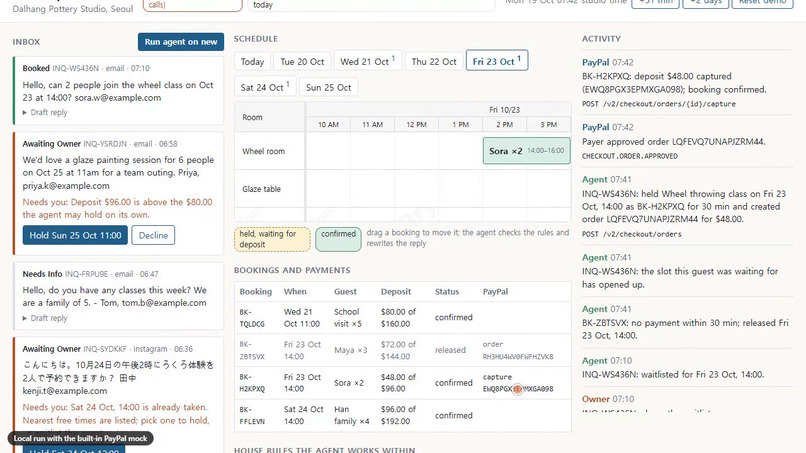The width and height of the screenshot is (806, 453).
Task: Click the 'POST /v2/checkout/orders' activity line
Action: [632, 234]
